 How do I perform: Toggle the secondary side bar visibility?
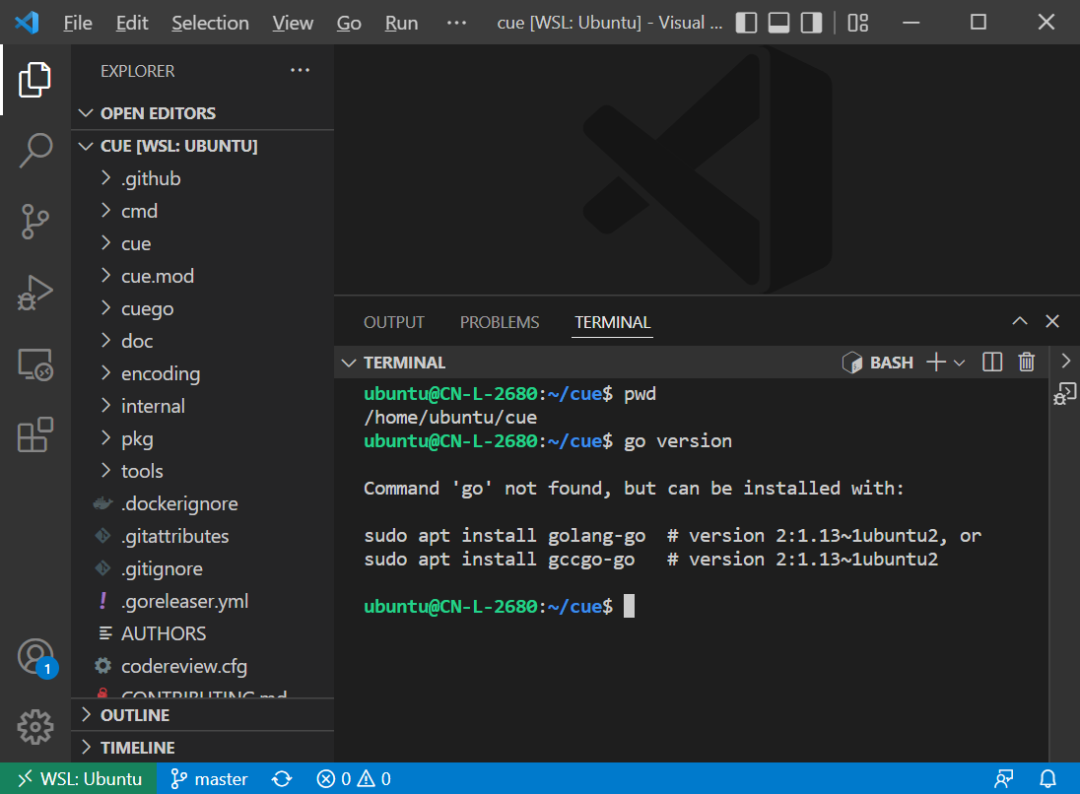pyautogui.click(x=810, y=21)
